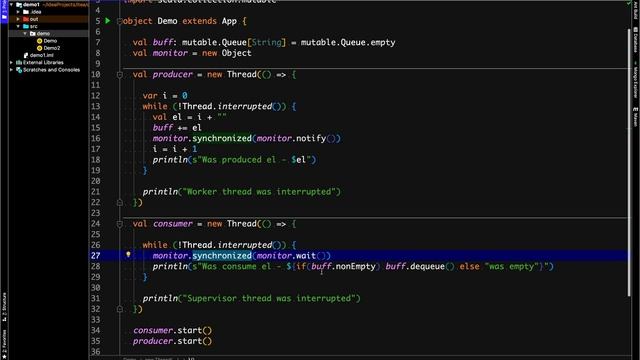640x360 pixels.
Task: Select the demo package row
Action: coord(48,33)
